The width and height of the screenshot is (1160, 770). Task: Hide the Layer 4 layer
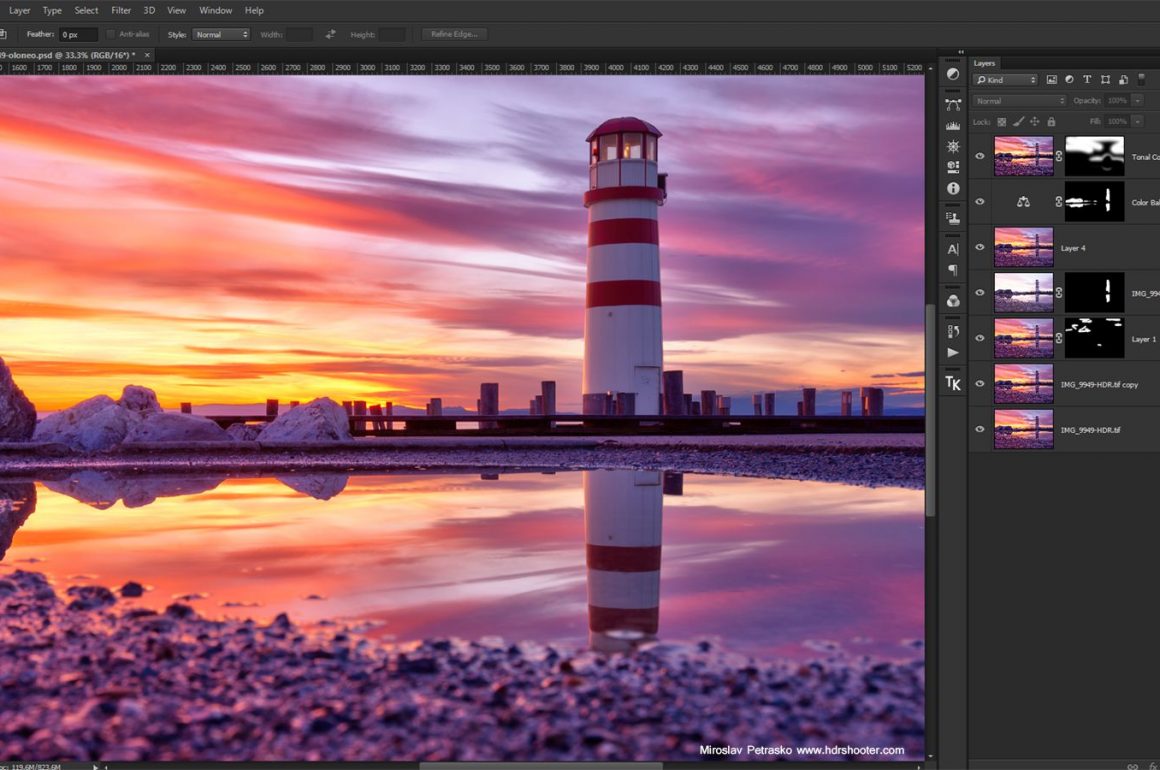pos(980,248)
